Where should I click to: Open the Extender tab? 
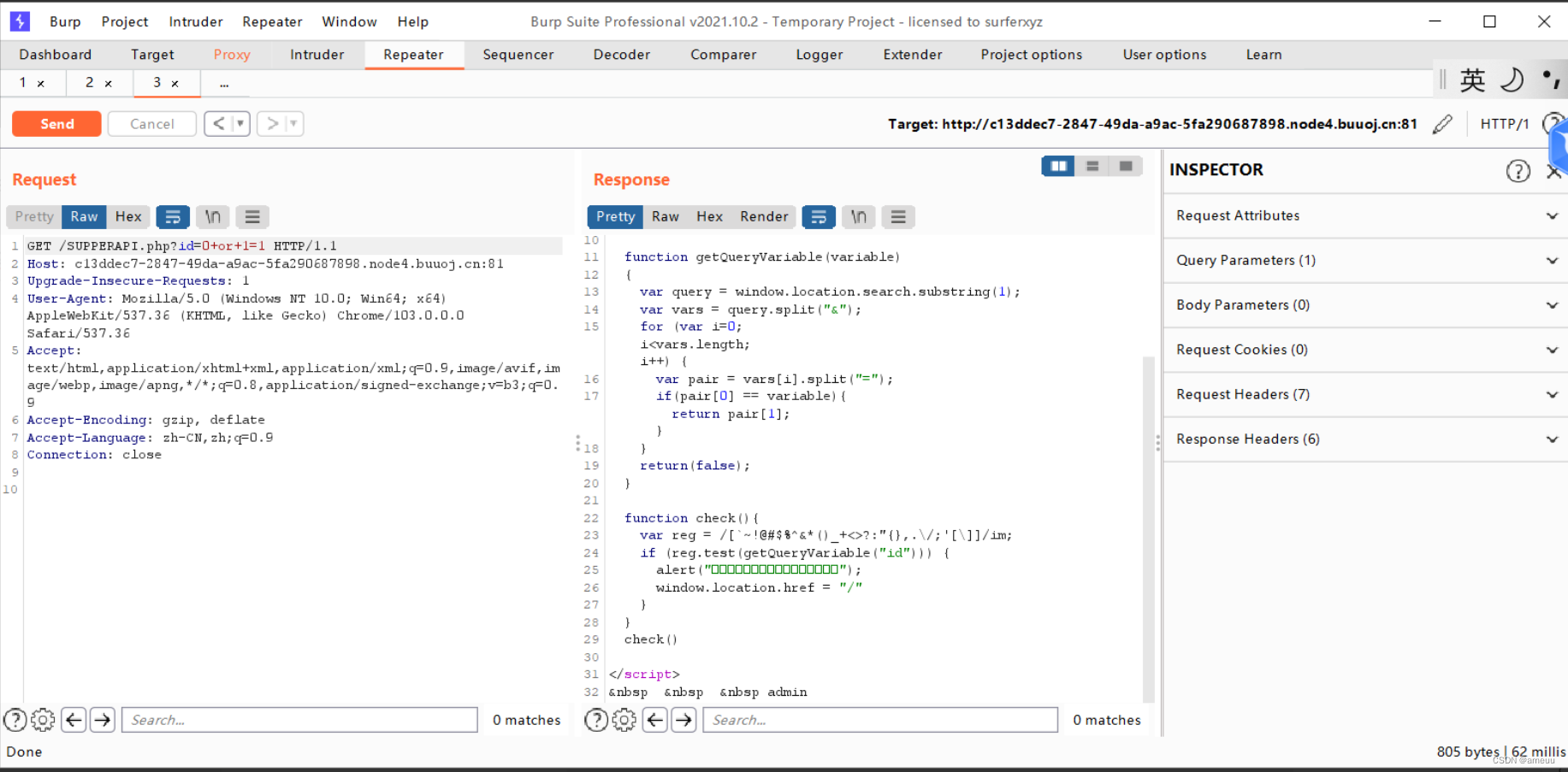pos(913,55)
